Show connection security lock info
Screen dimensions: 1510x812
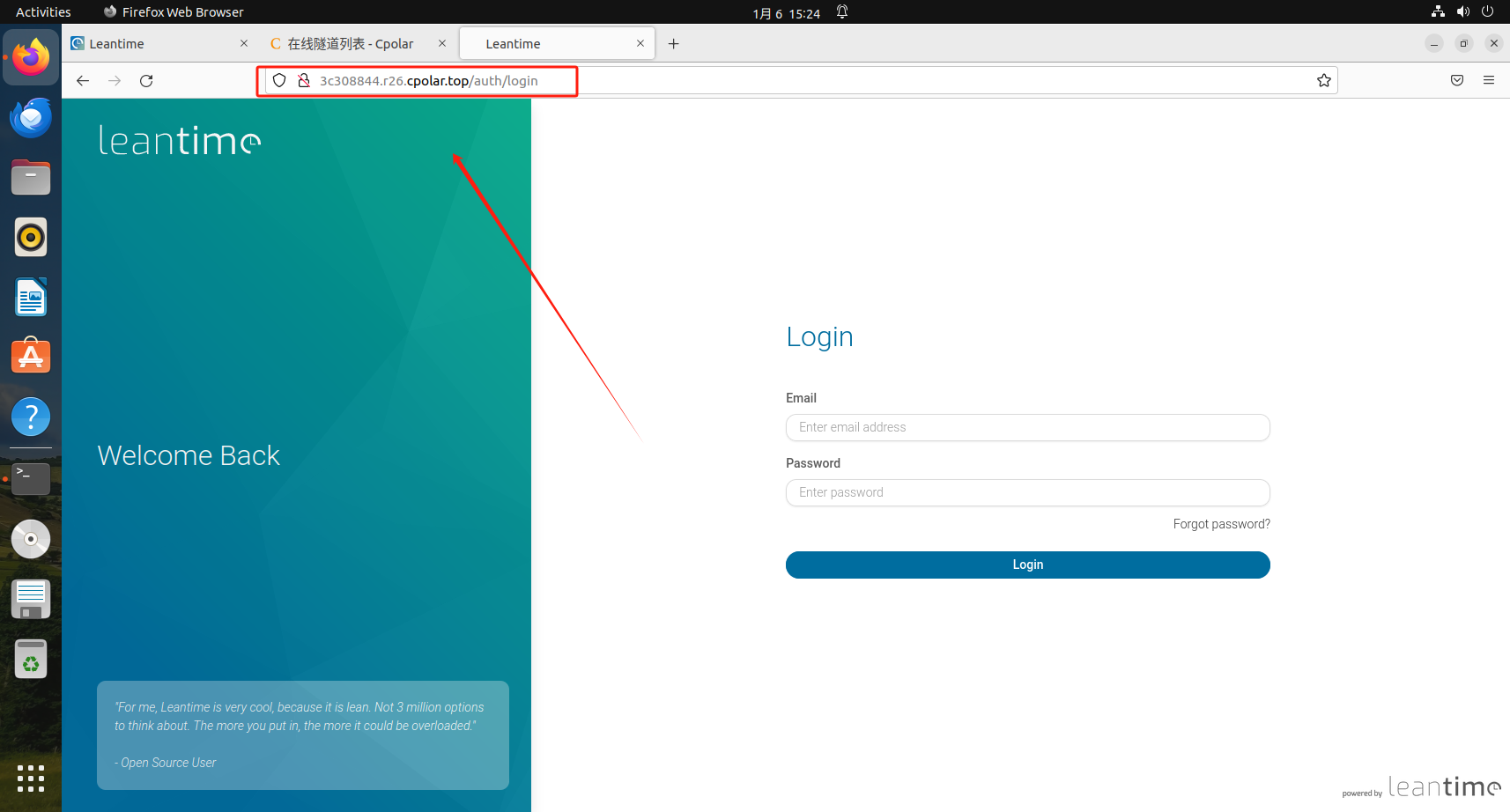[304, 81]
